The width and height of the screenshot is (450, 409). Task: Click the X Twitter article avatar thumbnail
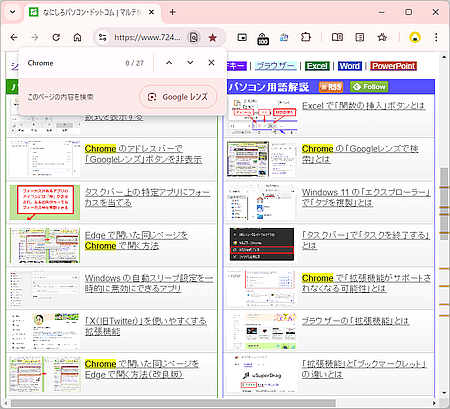pos(45,331)
